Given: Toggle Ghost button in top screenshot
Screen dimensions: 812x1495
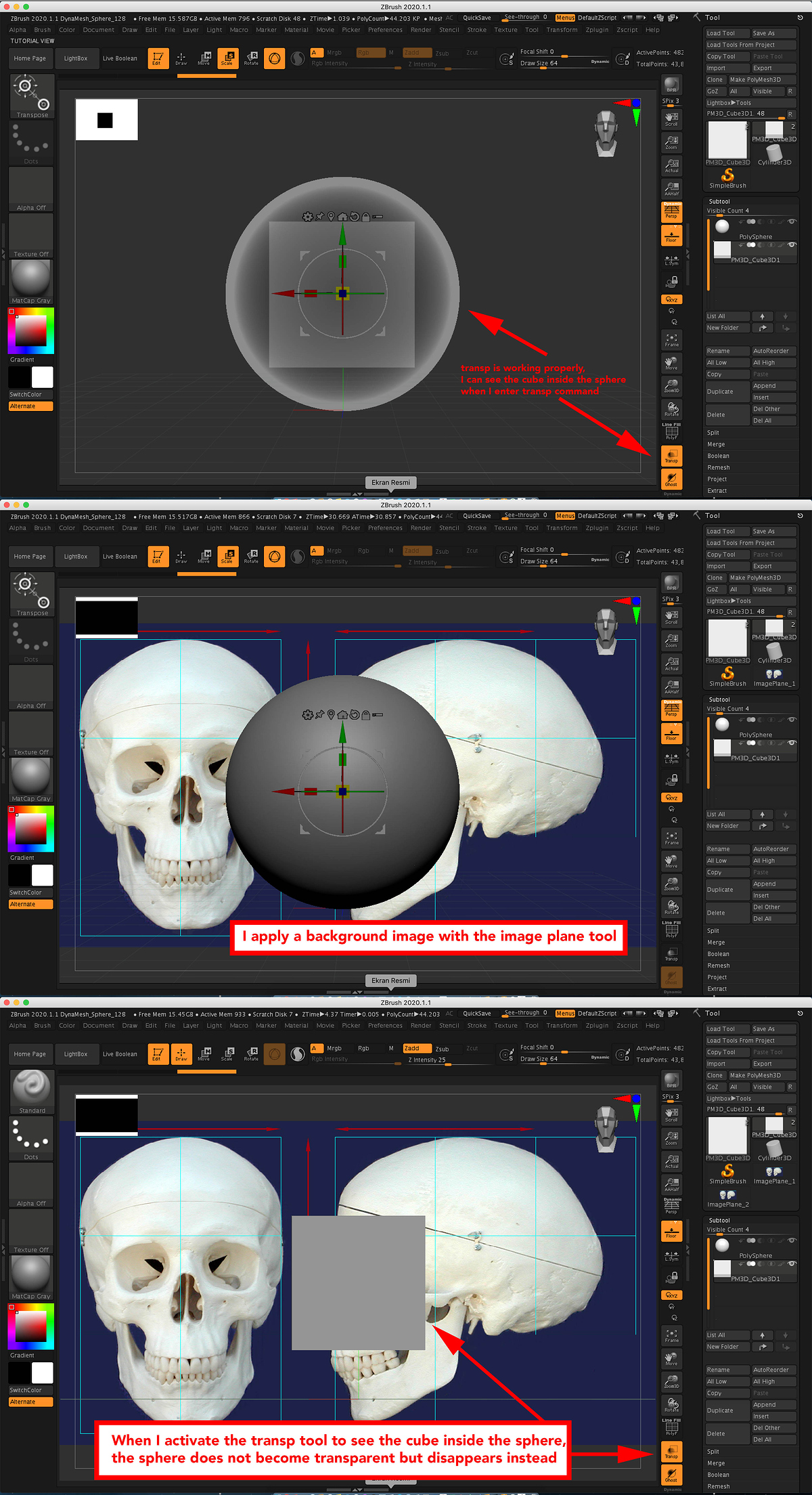Looking at the screenshot, I should tap(671, 479).
